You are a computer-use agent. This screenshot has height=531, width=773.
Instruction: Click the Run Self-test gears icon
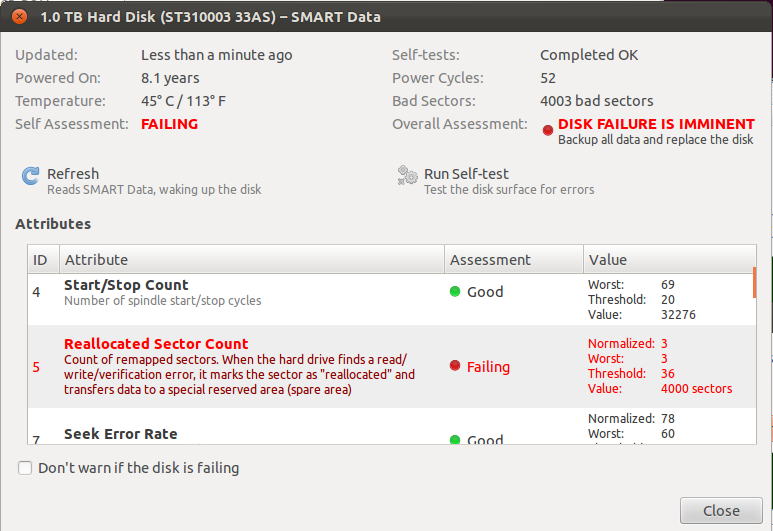click(x=407, y=176)
